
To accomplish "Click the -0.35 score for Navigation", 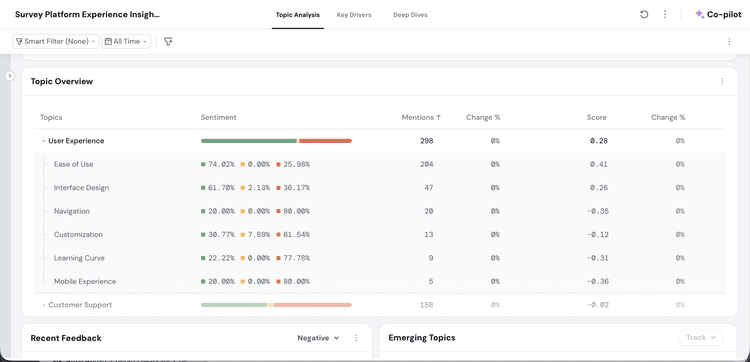I will click(597, 211).
